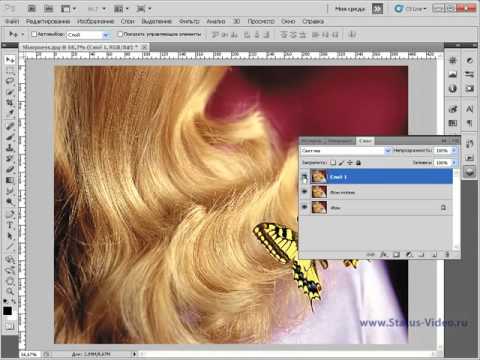Screen dimensions: 480x360
Task: Enable the Автовыбор checkbox
Action: pyautogui.click(x=34, y=34)
